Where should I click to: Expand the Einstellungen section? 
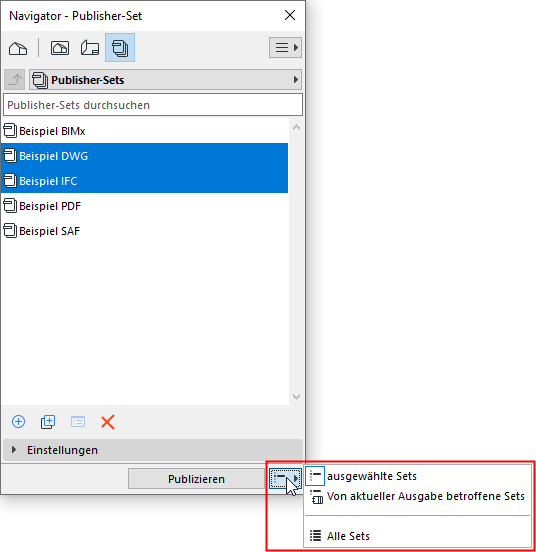click(153, 450)
